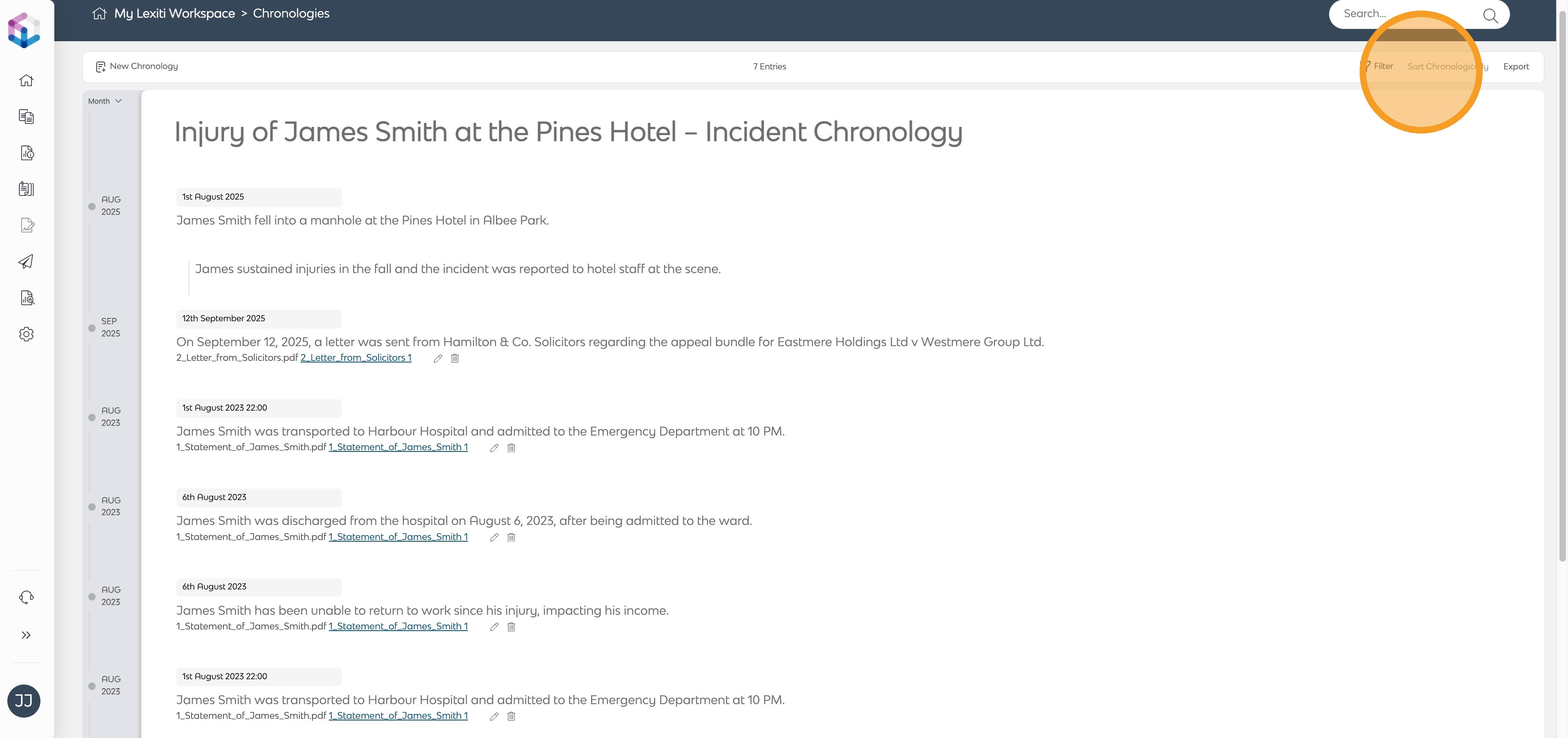This screenshot has width=1568, height=738.
Task: Click the SEP 2025 timeline marker
Action: [x=93, y=328]
